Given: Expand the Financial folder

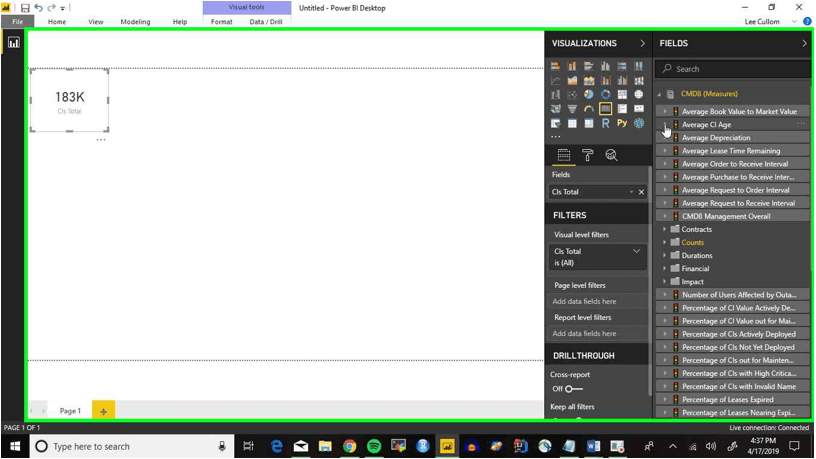Looking at the screenshot, I should coord(665,269).
